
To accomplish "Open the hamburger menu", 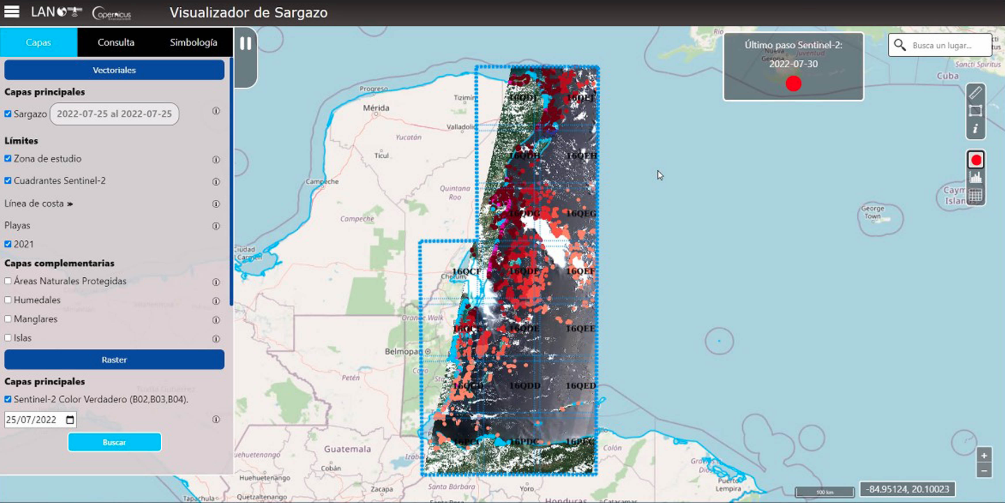I will coord(12,12).
